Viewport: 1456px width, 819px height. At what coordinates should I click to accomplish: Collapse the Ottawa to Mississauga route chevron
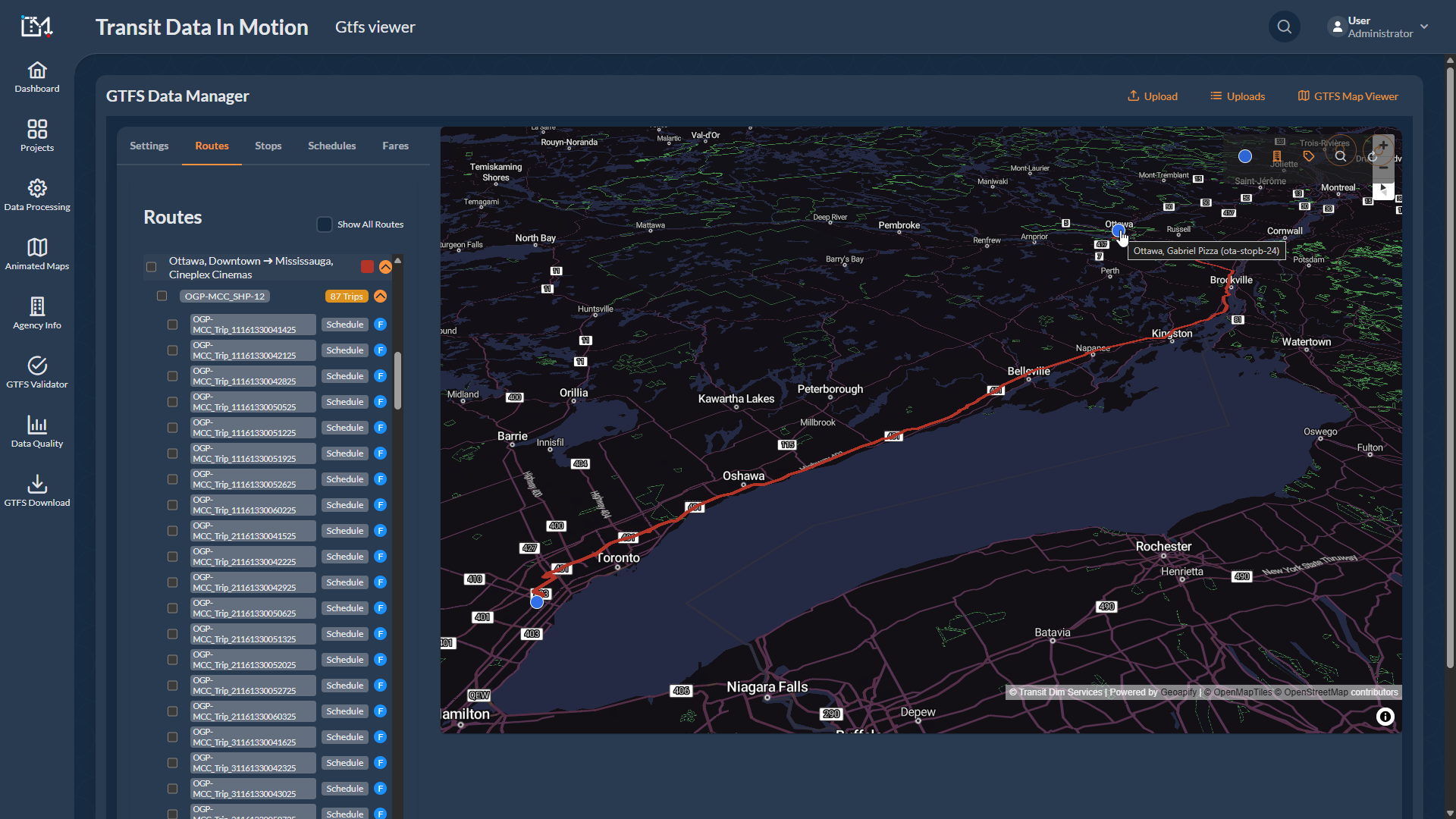(386, 267)
